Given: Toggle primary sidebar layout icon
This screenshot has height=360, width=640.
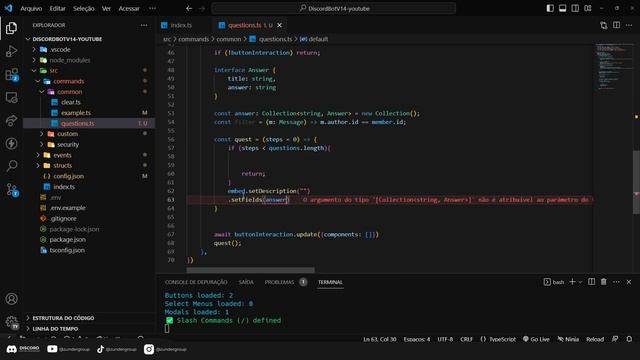Looking at the screenshot, I should 550,8.
